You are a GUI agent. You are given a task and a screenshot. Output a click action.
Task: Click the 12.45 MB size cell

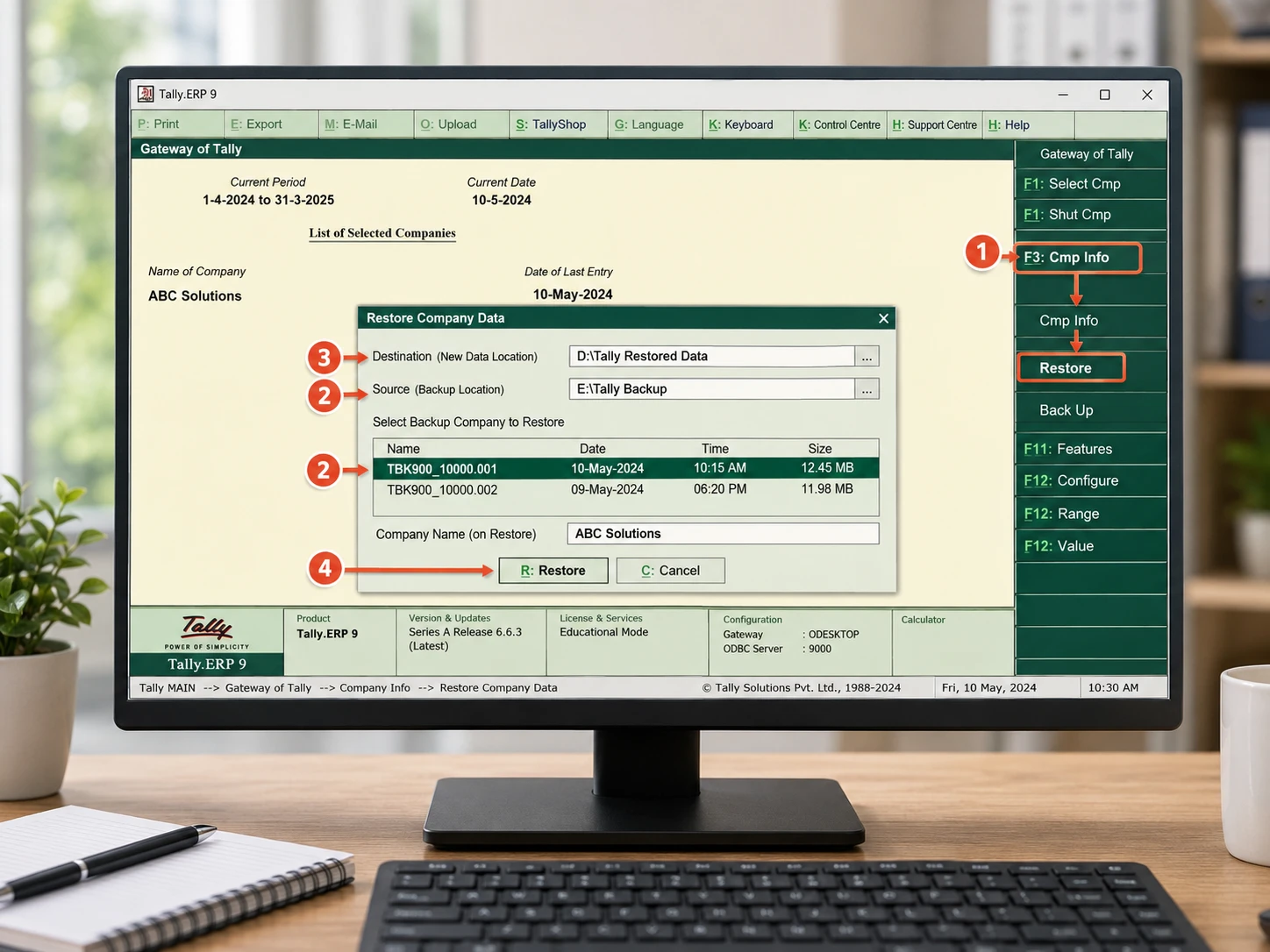(x=827, y=468)
